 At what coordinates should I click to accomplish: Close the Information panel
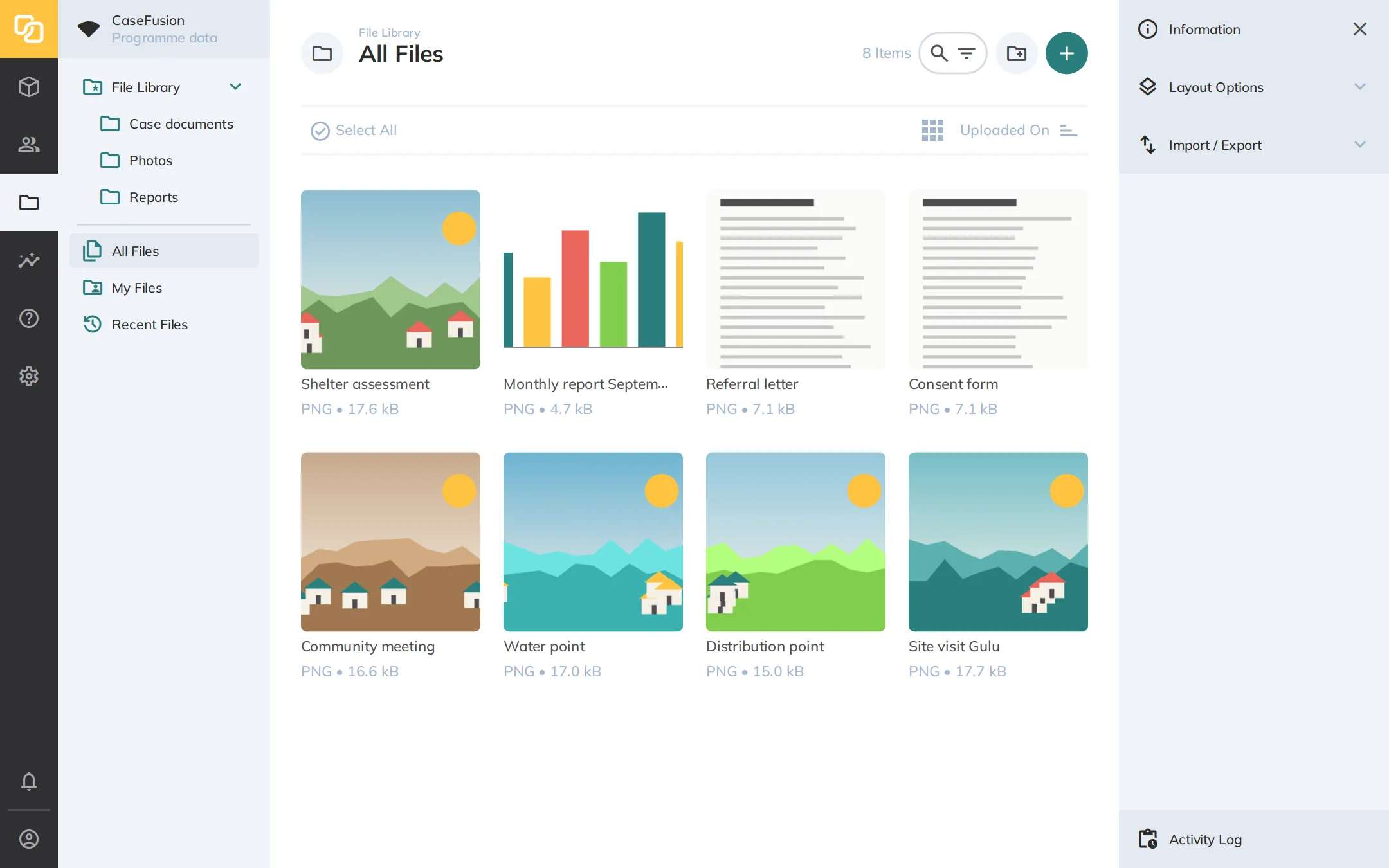click(x=1360, y=29)
